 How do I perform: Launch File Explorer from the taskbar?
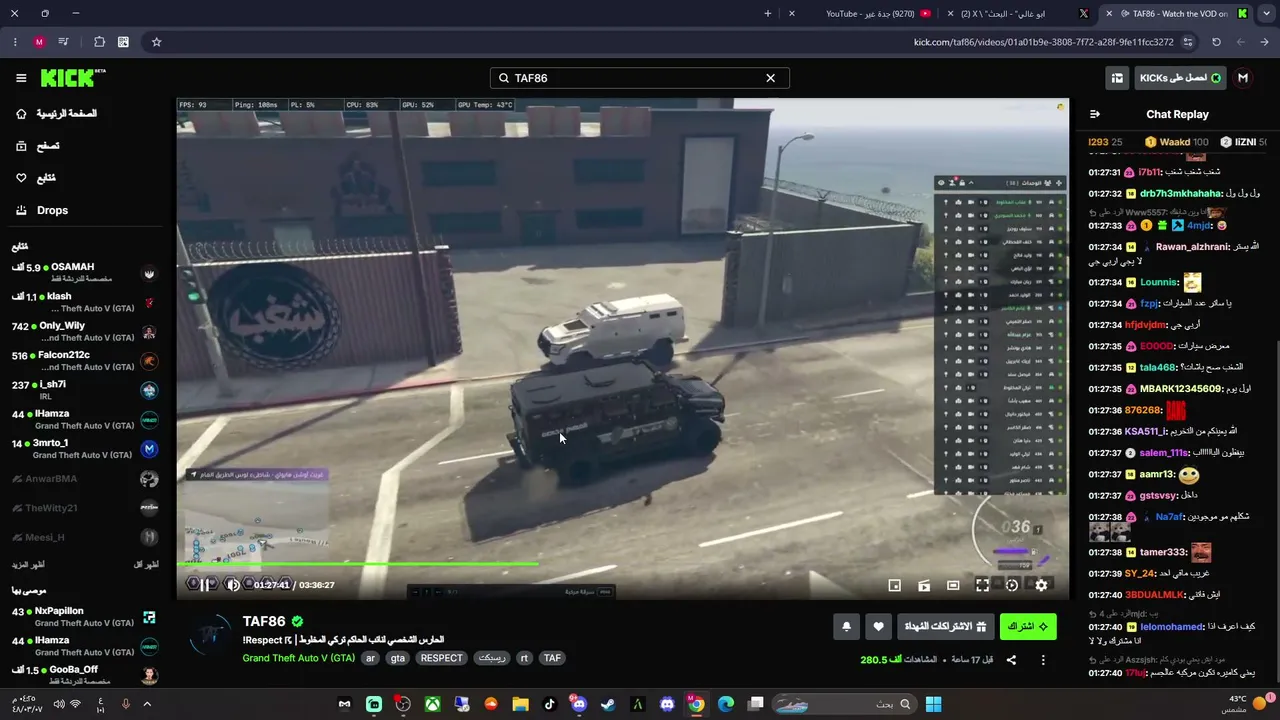tap(520, 704)
